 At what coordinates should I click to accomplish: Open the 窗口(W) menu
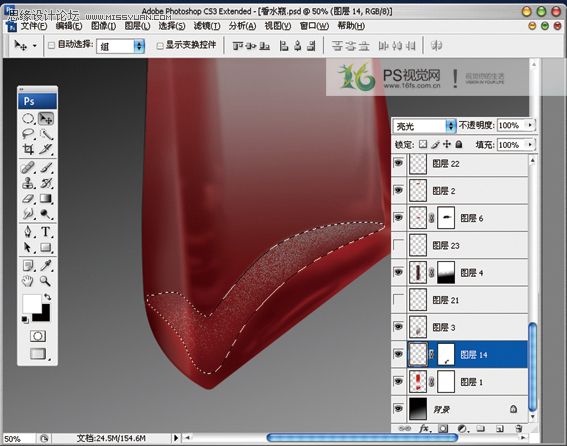[314, 26]
